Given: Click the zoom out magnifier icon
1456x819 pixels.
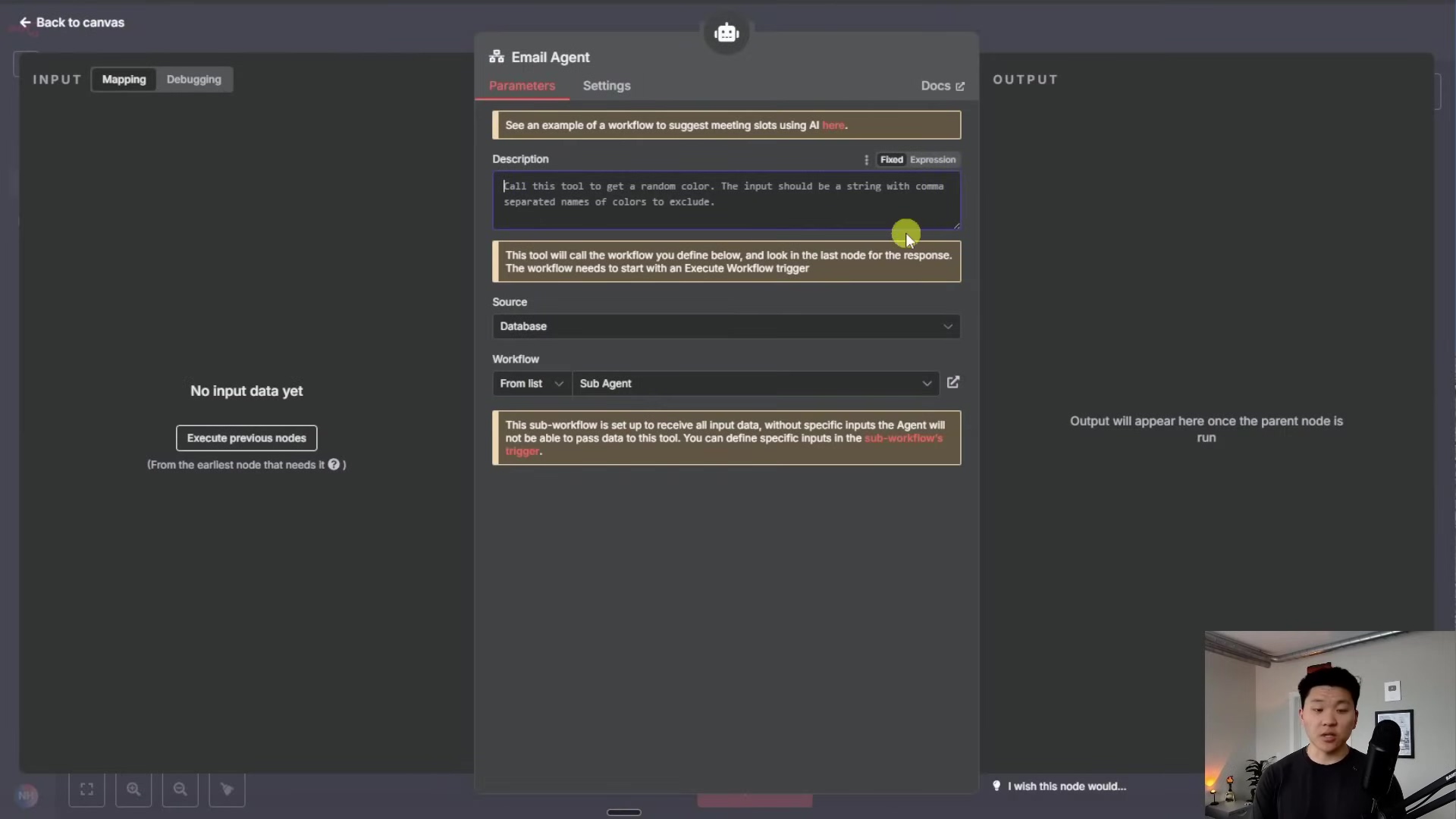Looking at the screenshot, I should 180,789.
